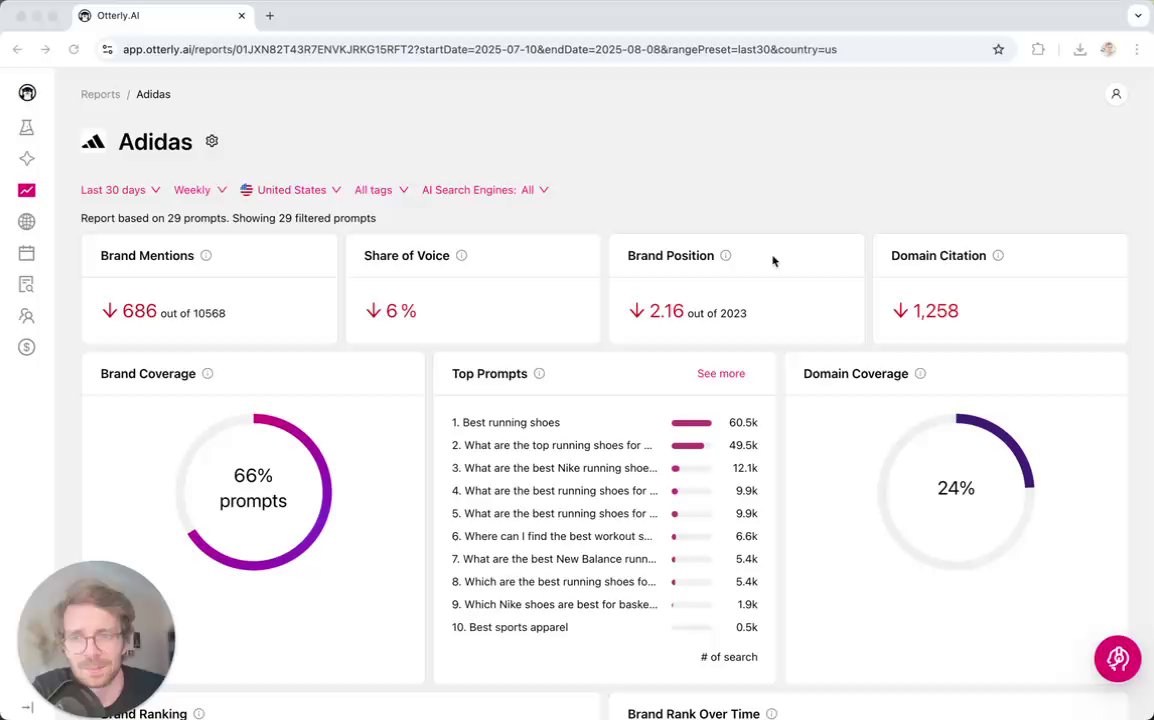Click the document search sidebar icon

[x=27, y=285]
